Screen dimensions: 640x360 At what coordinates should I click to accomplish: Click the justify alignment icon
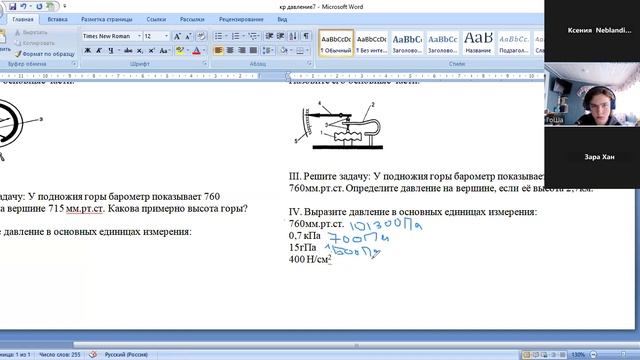[x=253, y=51]
